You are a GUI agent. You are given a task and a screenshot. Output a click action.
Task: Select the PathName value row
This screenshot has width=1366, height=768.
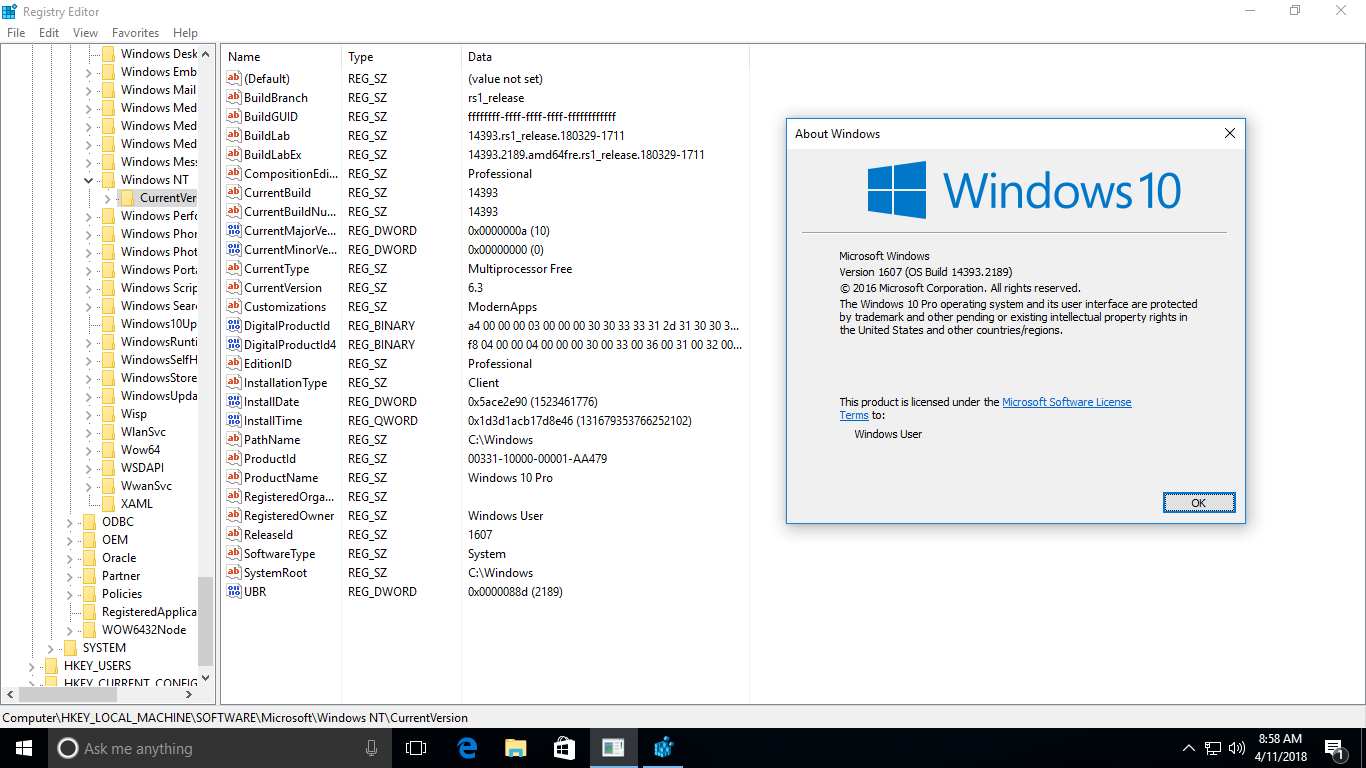(485, 440)
